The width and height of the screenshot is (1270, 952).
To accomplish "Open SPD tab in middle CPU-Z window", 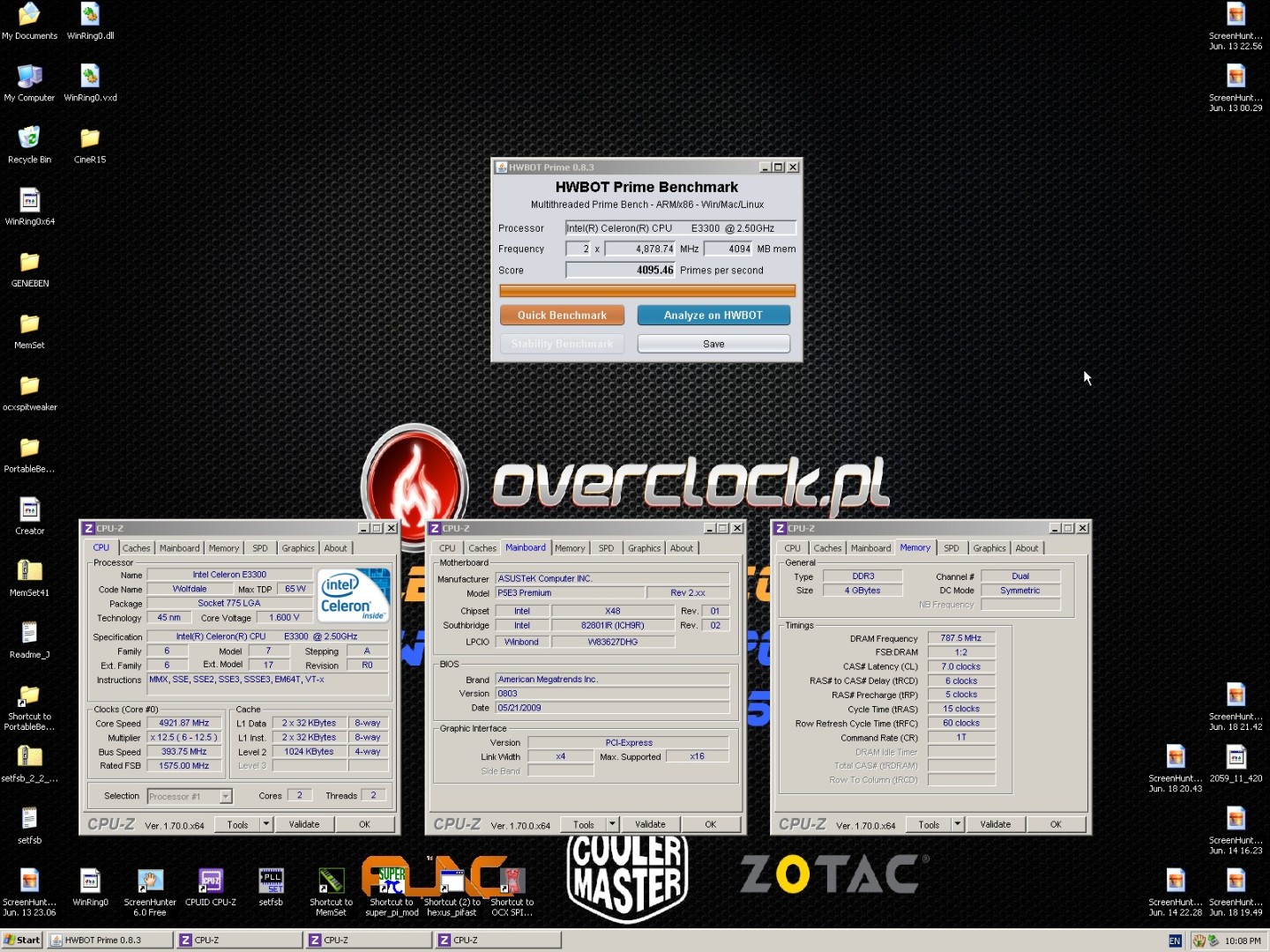I will click(606, 548).
